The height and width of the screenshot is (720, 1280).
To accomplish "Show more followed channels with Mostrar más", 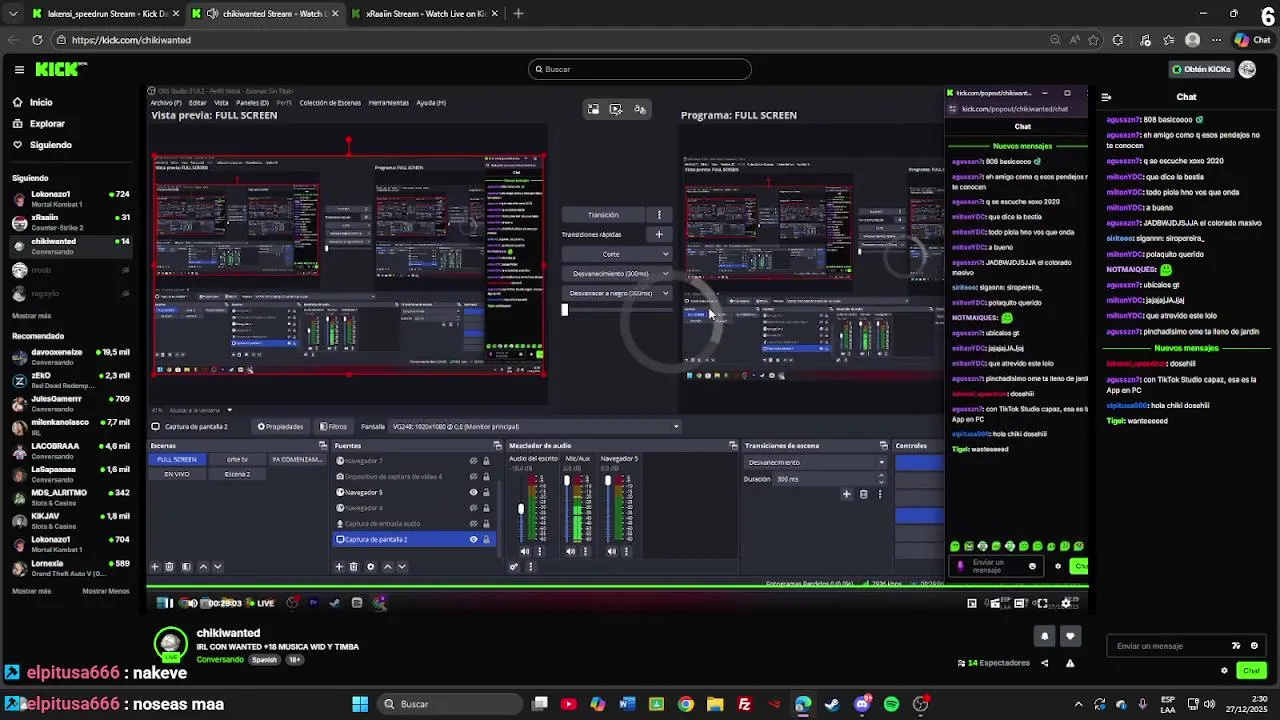I will click(x=31, y=316).
